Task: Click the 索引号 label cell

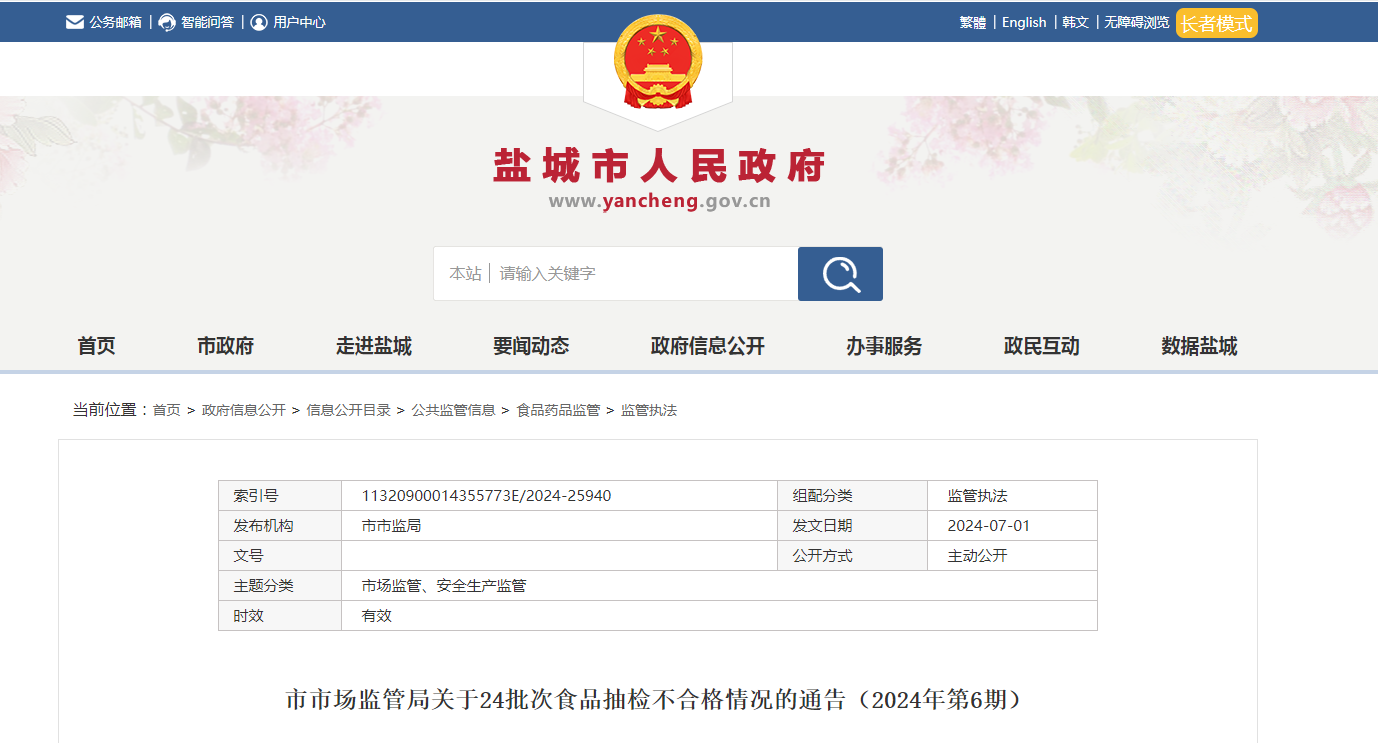Action: pos(280,496)
